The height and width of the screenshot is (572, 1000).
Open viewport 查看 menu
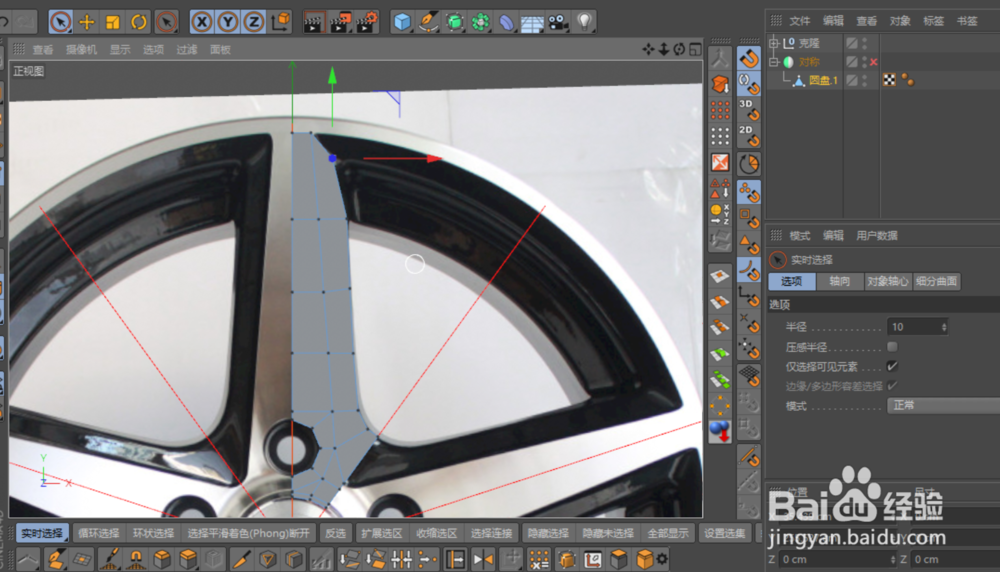(x=43, y=49)
